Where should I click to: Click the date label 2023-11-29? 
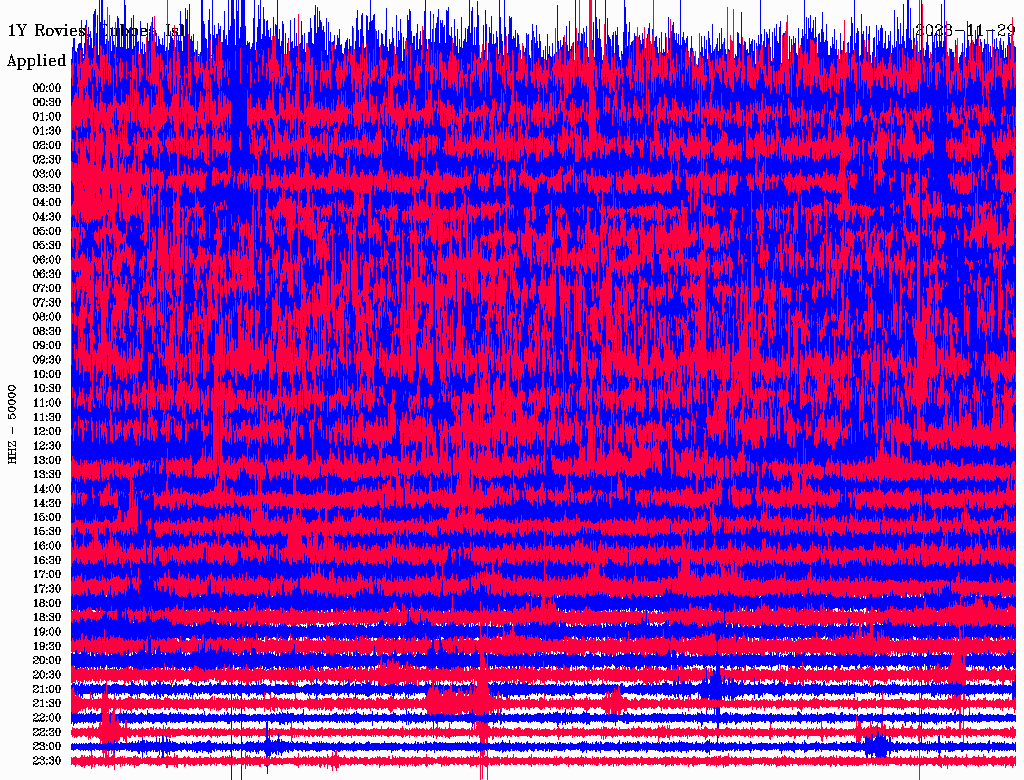tap(965, 30)
